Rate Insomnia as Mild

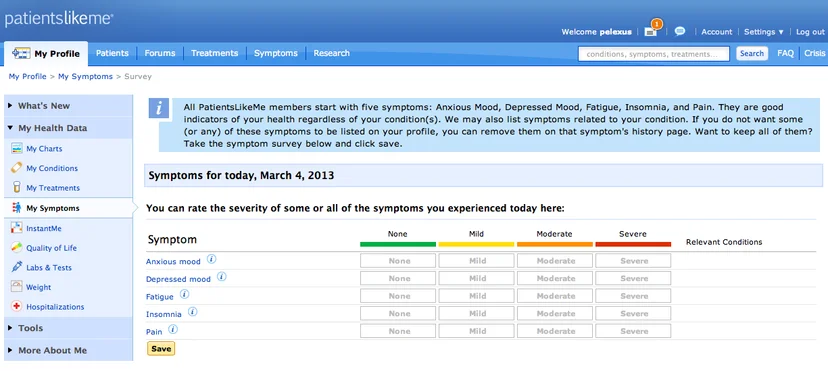(476, 313)
